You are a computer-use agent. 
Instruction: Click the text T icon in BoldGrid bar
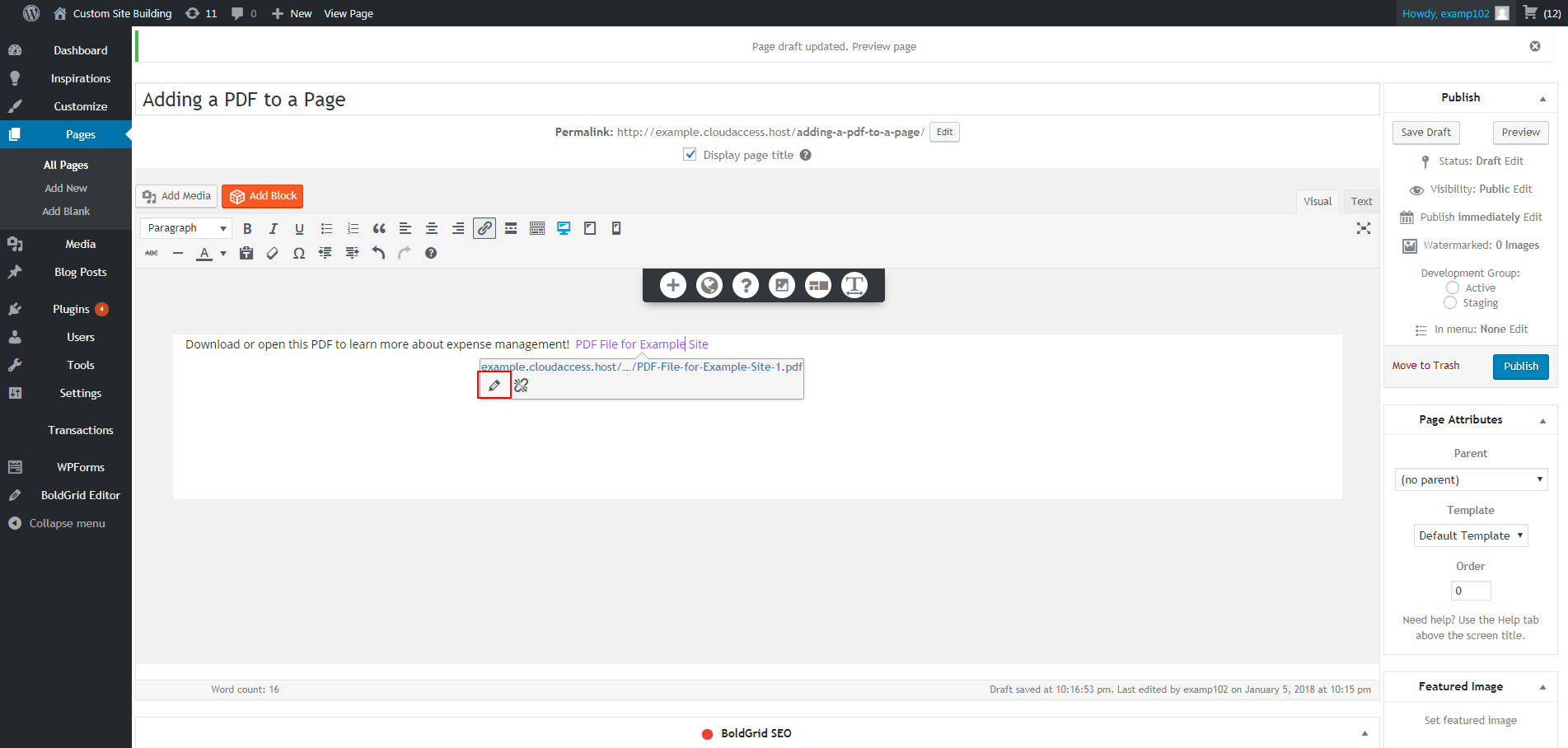coord(854,285)
